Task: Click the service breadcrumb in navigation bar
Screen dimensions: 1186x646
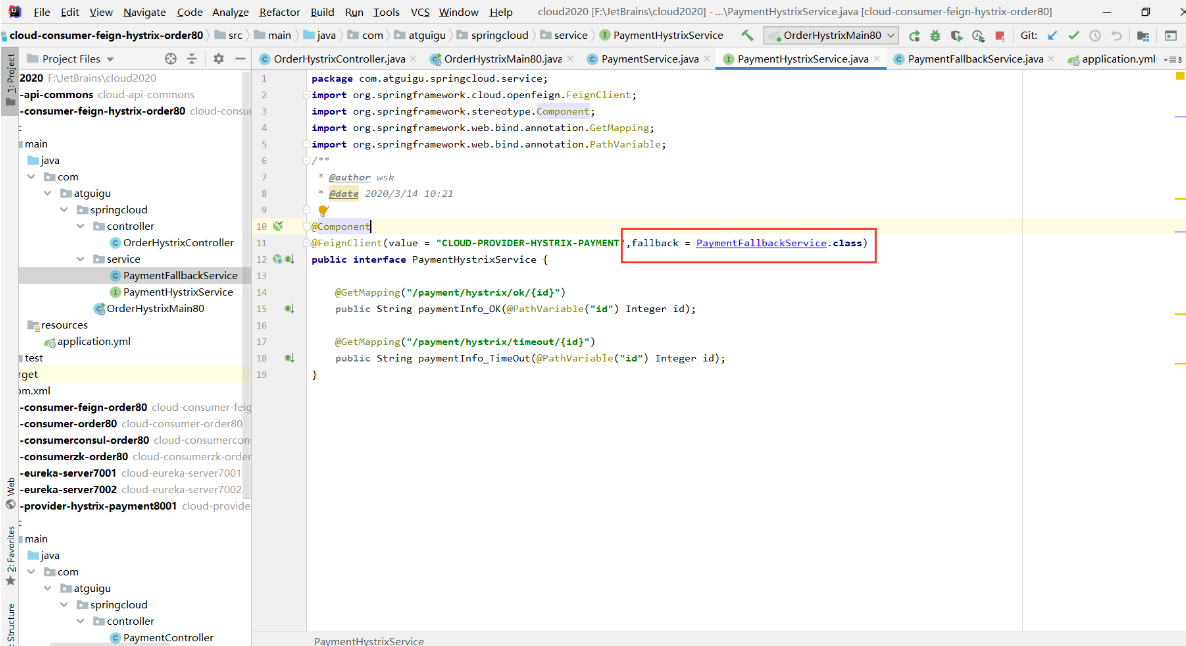Action: point(570,35)
